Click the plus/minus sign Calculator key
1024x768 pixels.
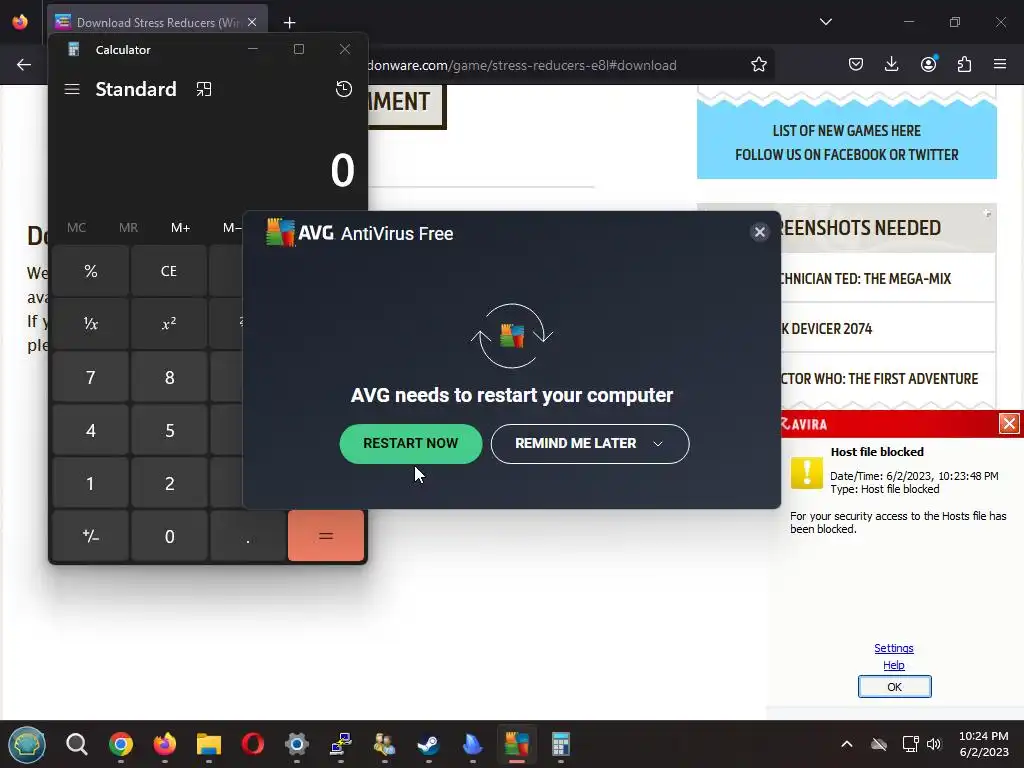[x=91, y=536]
